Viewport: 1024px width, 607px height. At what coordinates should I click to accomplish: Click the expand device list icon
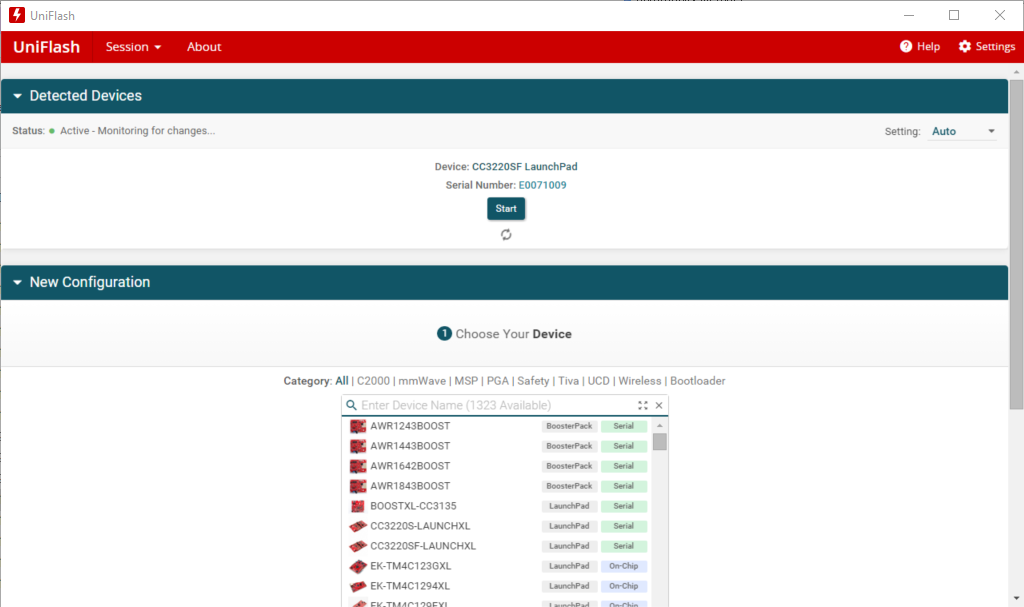point(643,405)
